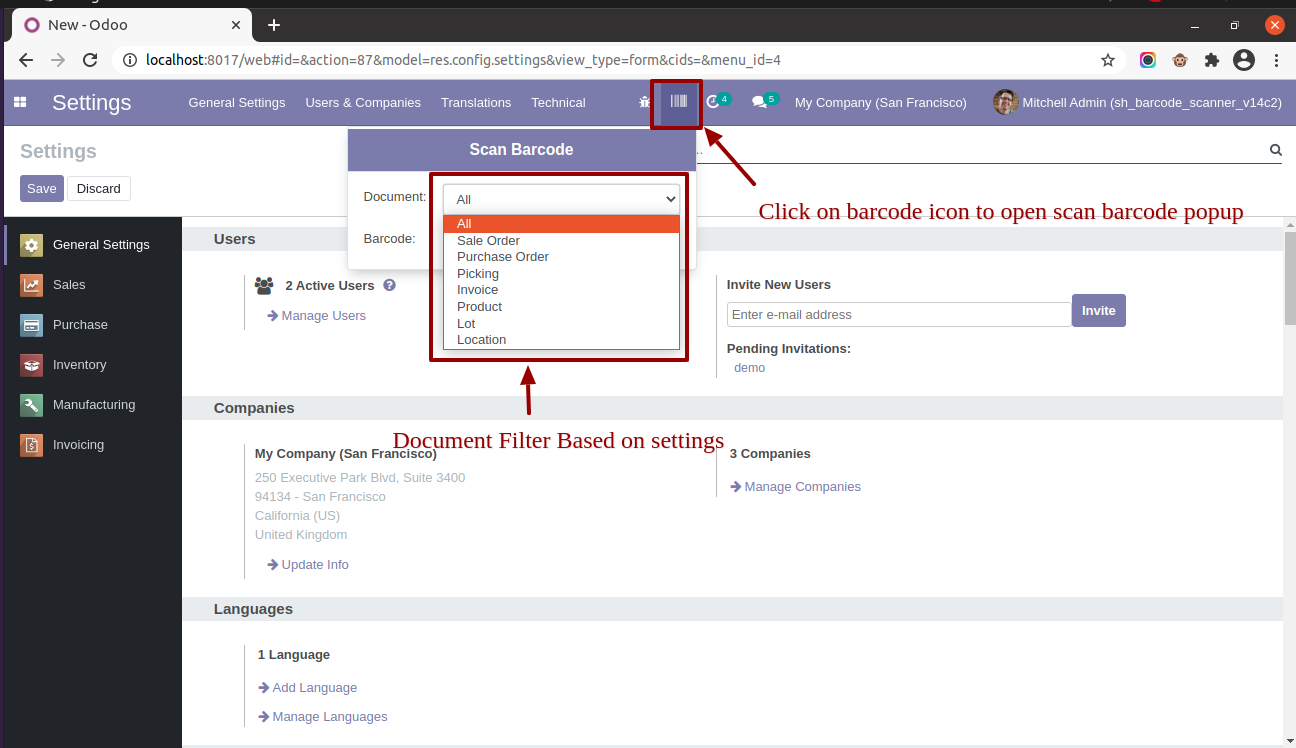Open the Inventory module icon

coord(32,365)
